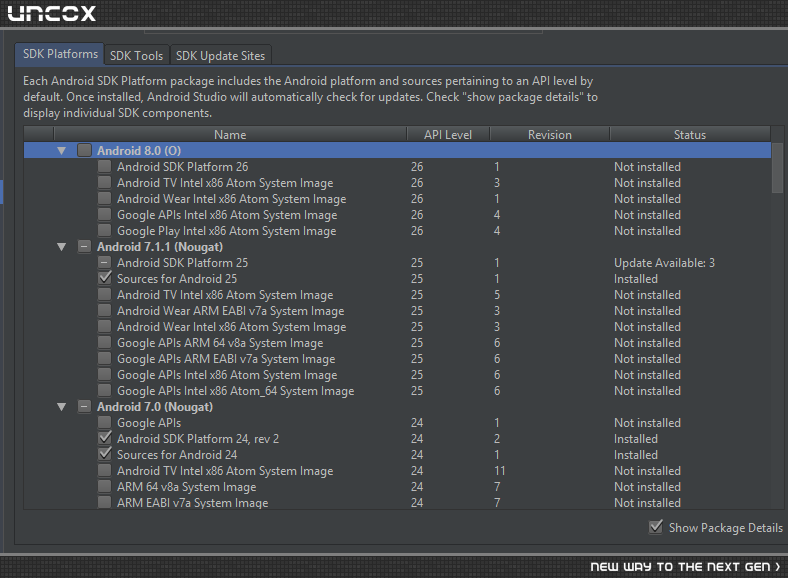Sort by the Name column header
This screenshot has height=578, width=788.
pos(230,135)
